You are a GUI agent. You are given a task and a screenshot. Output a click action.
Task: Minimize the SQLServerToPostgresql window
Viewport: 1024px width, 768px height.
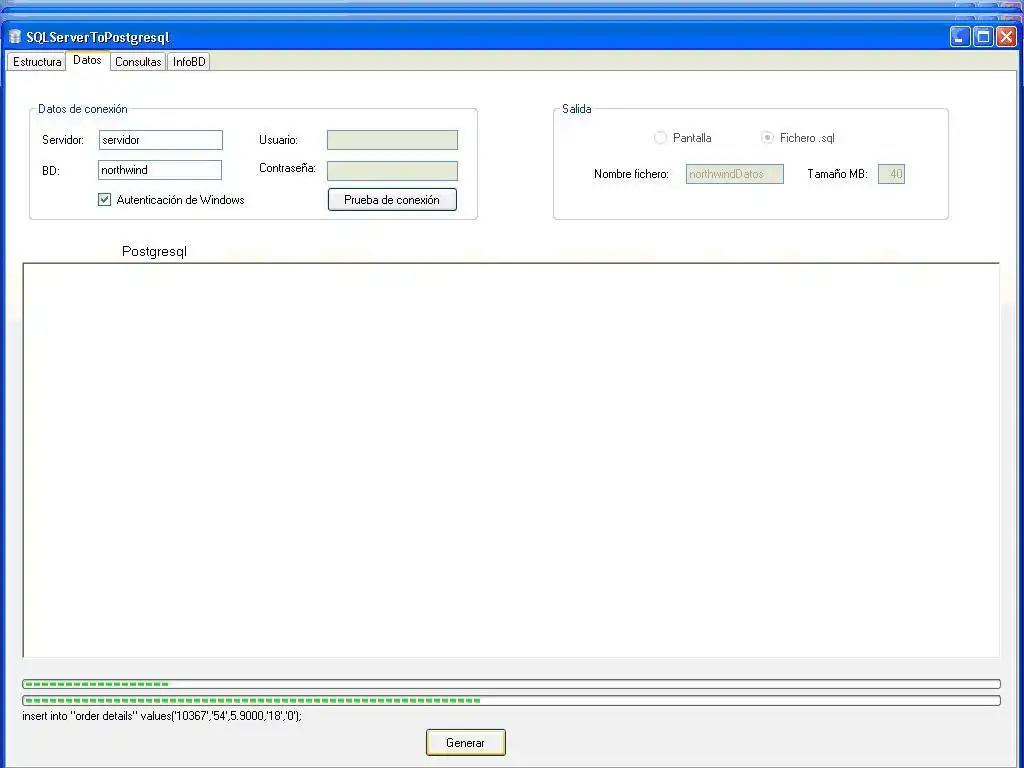[959, 37]
